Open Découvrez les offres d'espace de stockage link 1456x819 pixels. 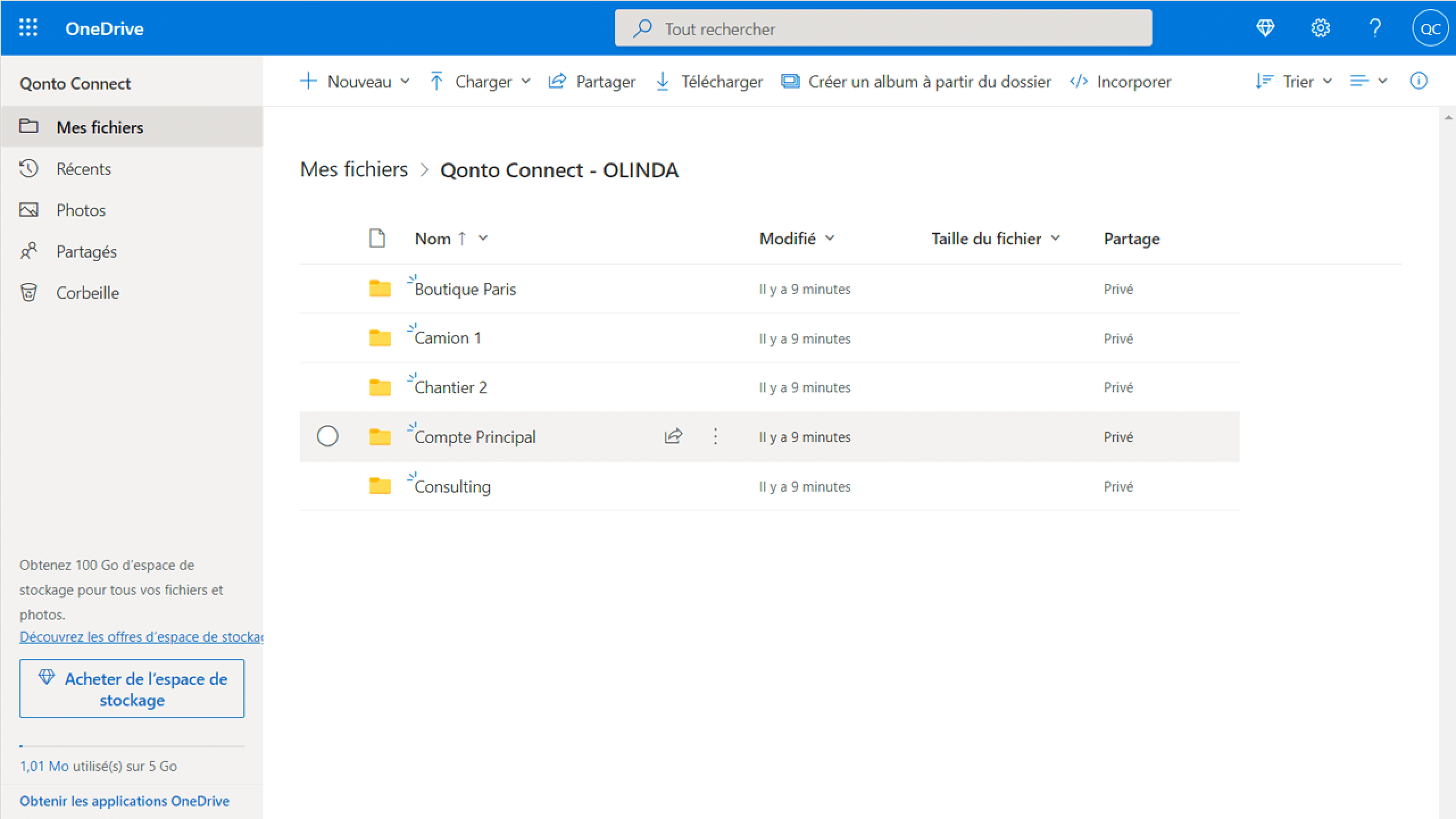[x=140, y=636]
